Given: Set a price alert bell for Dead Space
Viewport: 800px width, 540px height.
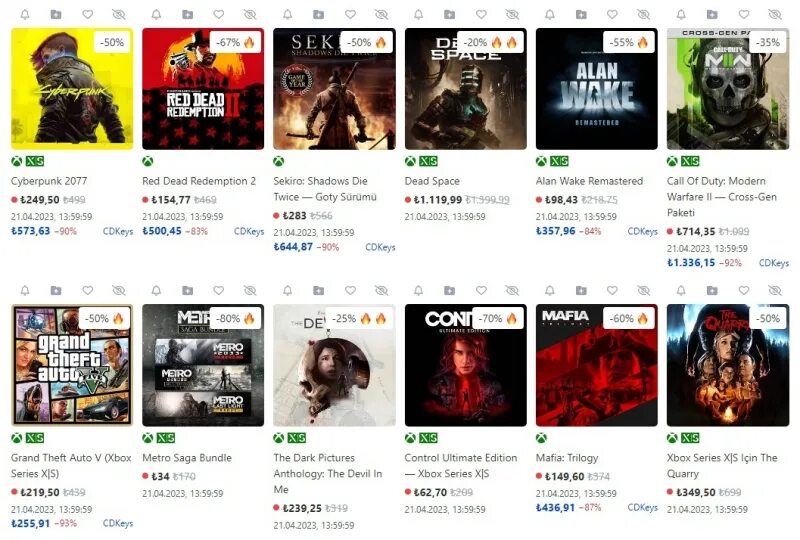Looking at the screenshot, I should (x=418, y=14).
